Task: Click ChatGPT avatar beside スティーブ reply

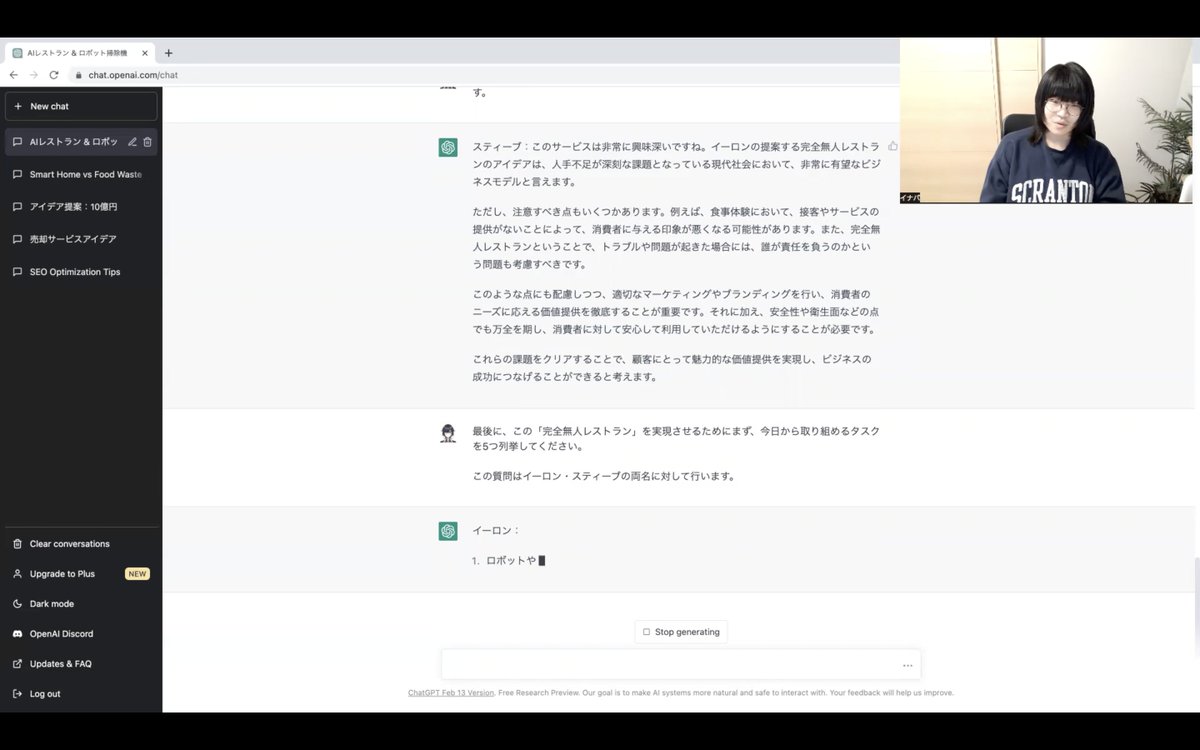Action: coord(448,148)
